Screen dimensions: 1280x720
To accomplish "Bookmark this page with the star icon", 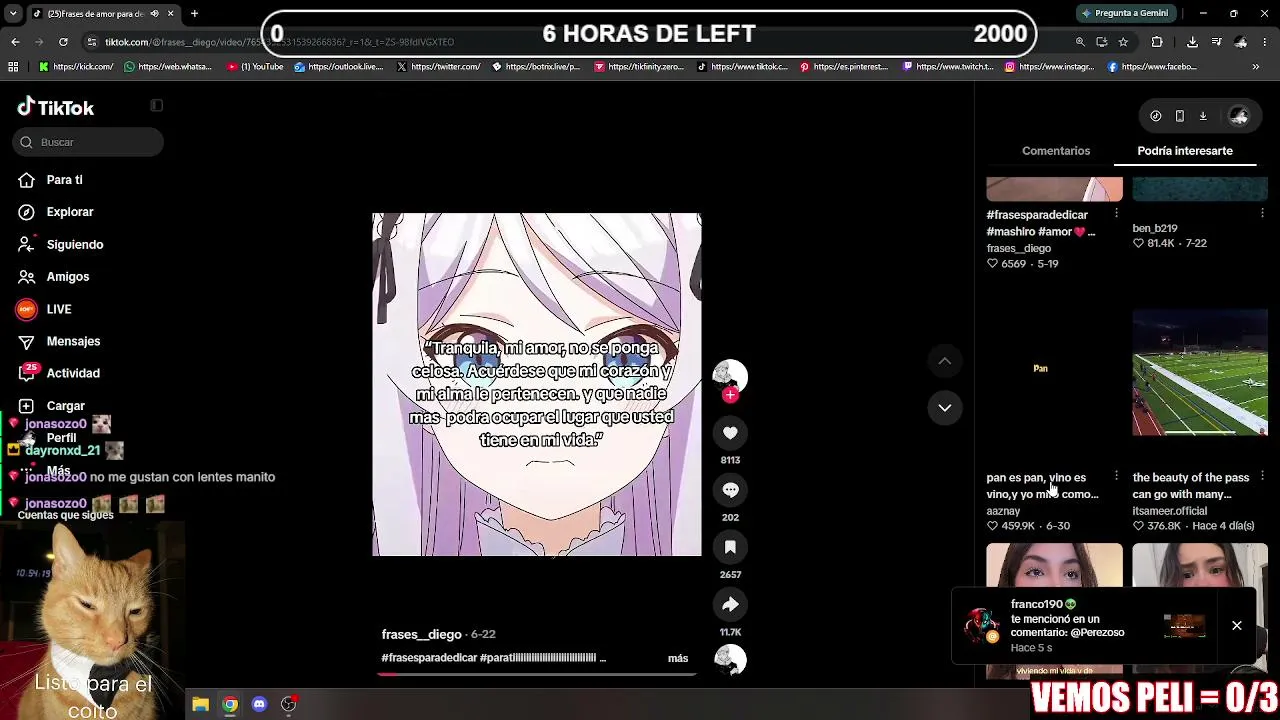I will coord(1123,42).
